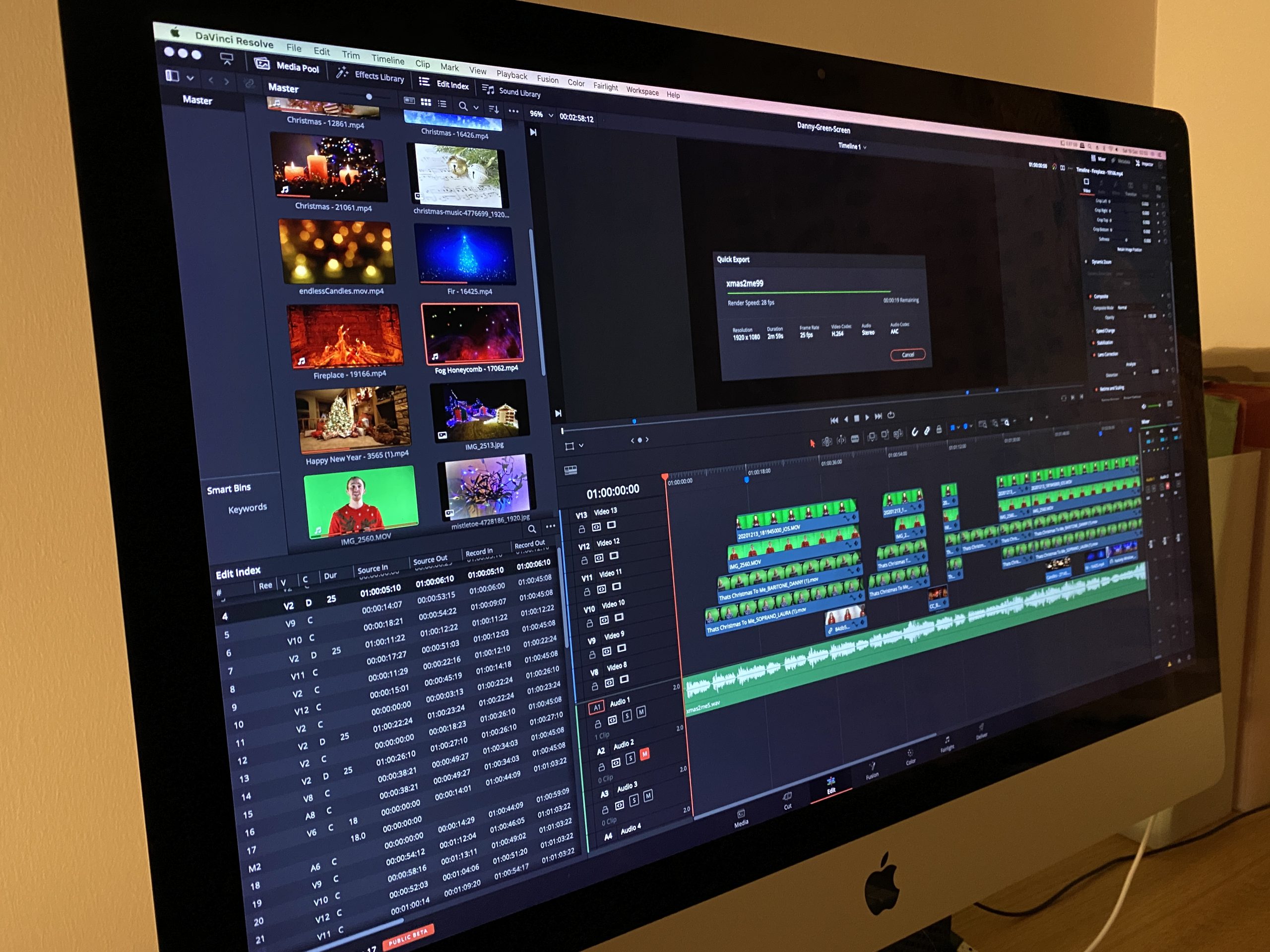The image size is (1270, 952).
Task: Toggle the Edit Index panel button
Action: click(444, 84)
